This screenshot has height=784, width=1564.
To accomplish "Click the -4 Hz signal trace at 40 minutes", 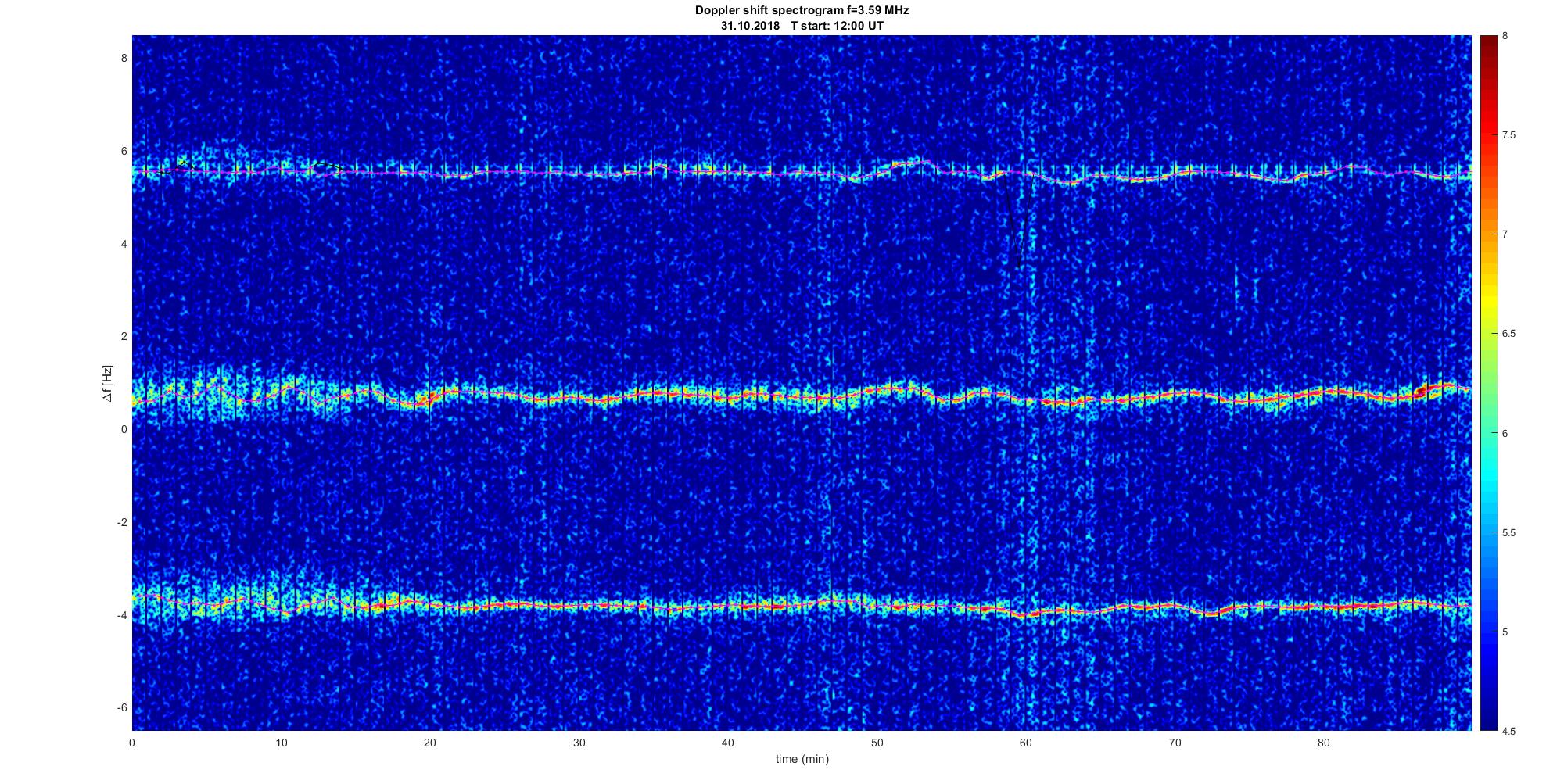I will [728, 607].
